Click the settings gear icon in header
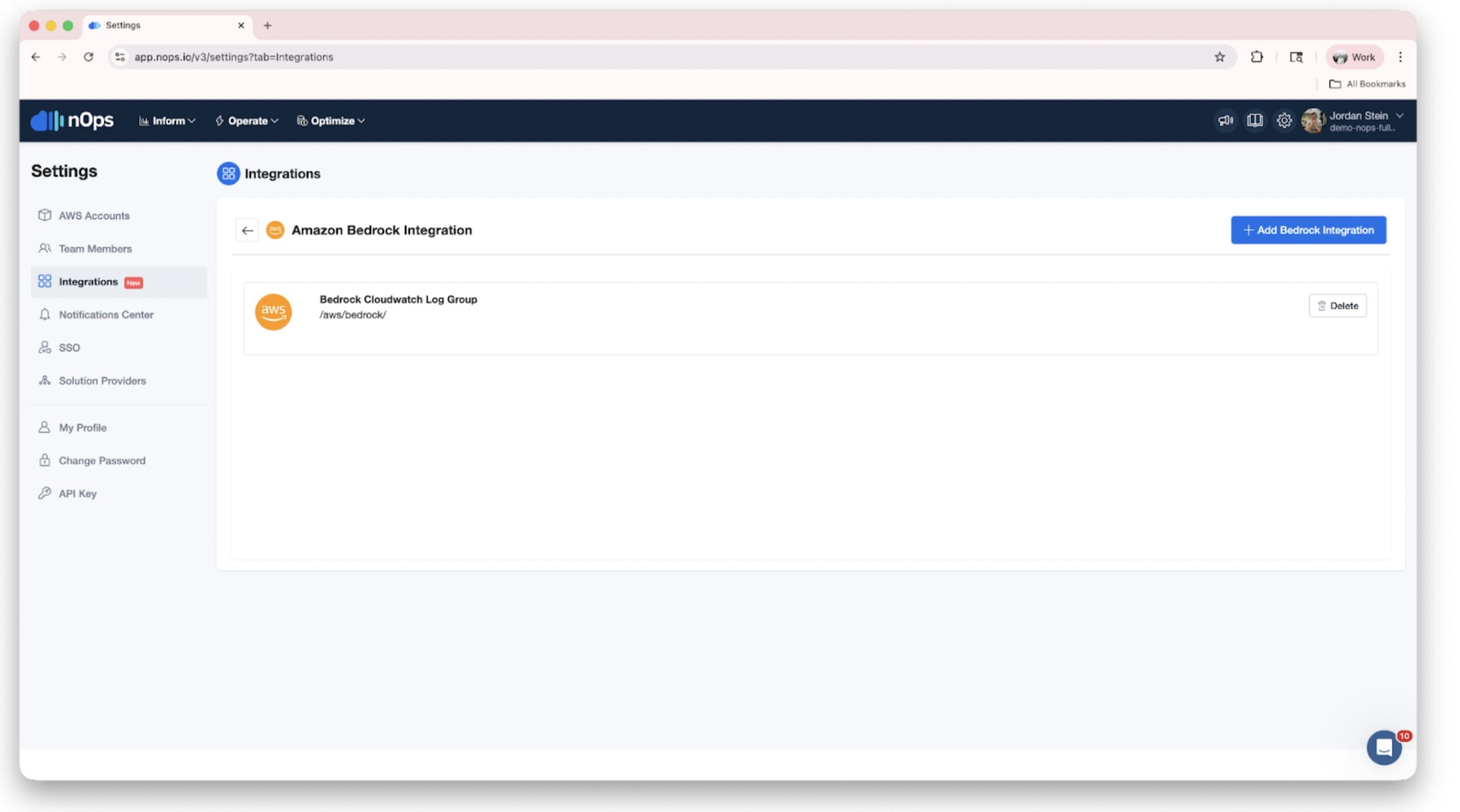This screenshot has width=1460, height=812. (x=1284, y=120)
